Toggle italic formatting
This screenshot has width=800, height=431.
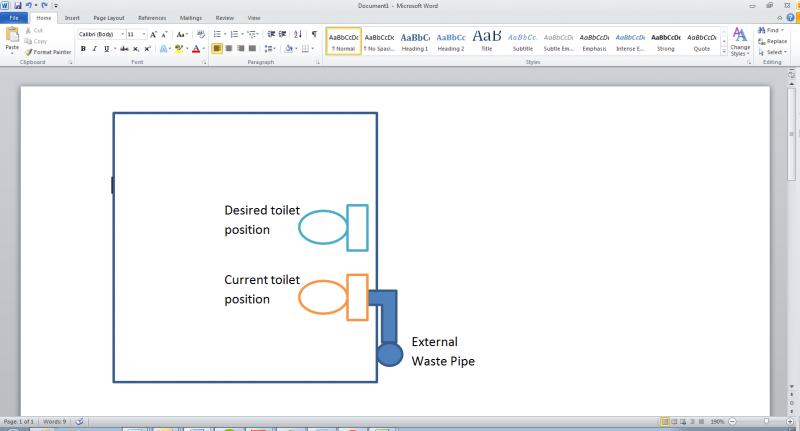coord(96,48)
